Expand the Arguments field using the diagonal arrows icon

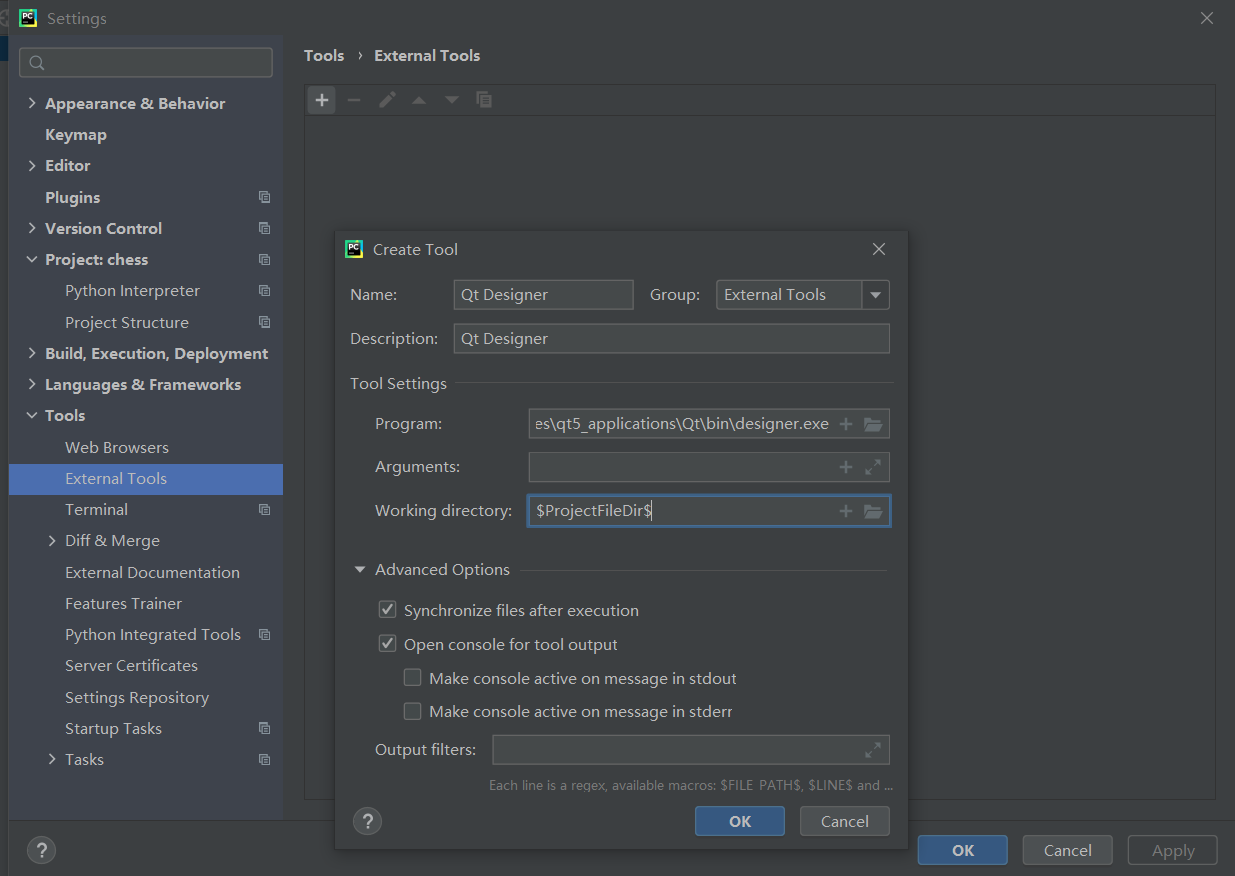(x=872, y=467)
